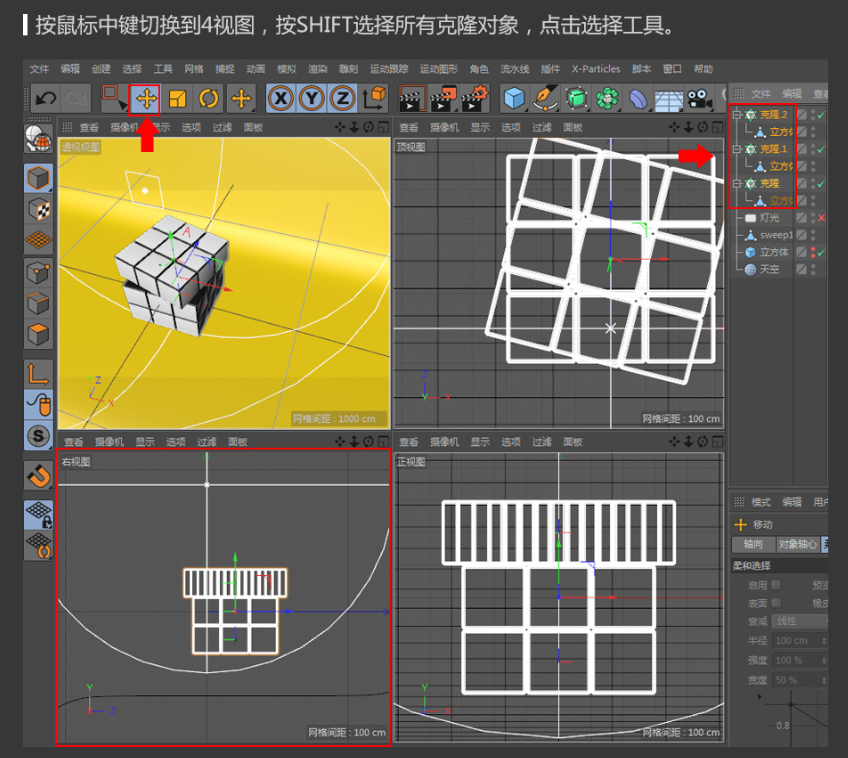
Task: Collapse the 克隆.1 tree node
Action: (737, 149)
